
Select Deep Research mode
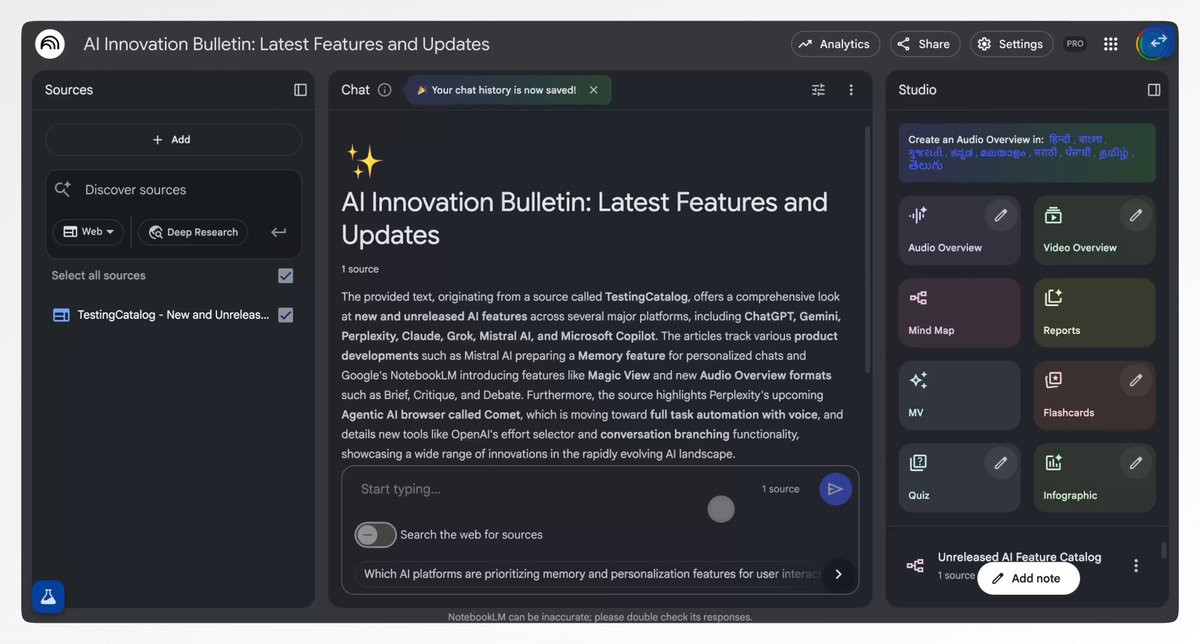click(194, 232)
